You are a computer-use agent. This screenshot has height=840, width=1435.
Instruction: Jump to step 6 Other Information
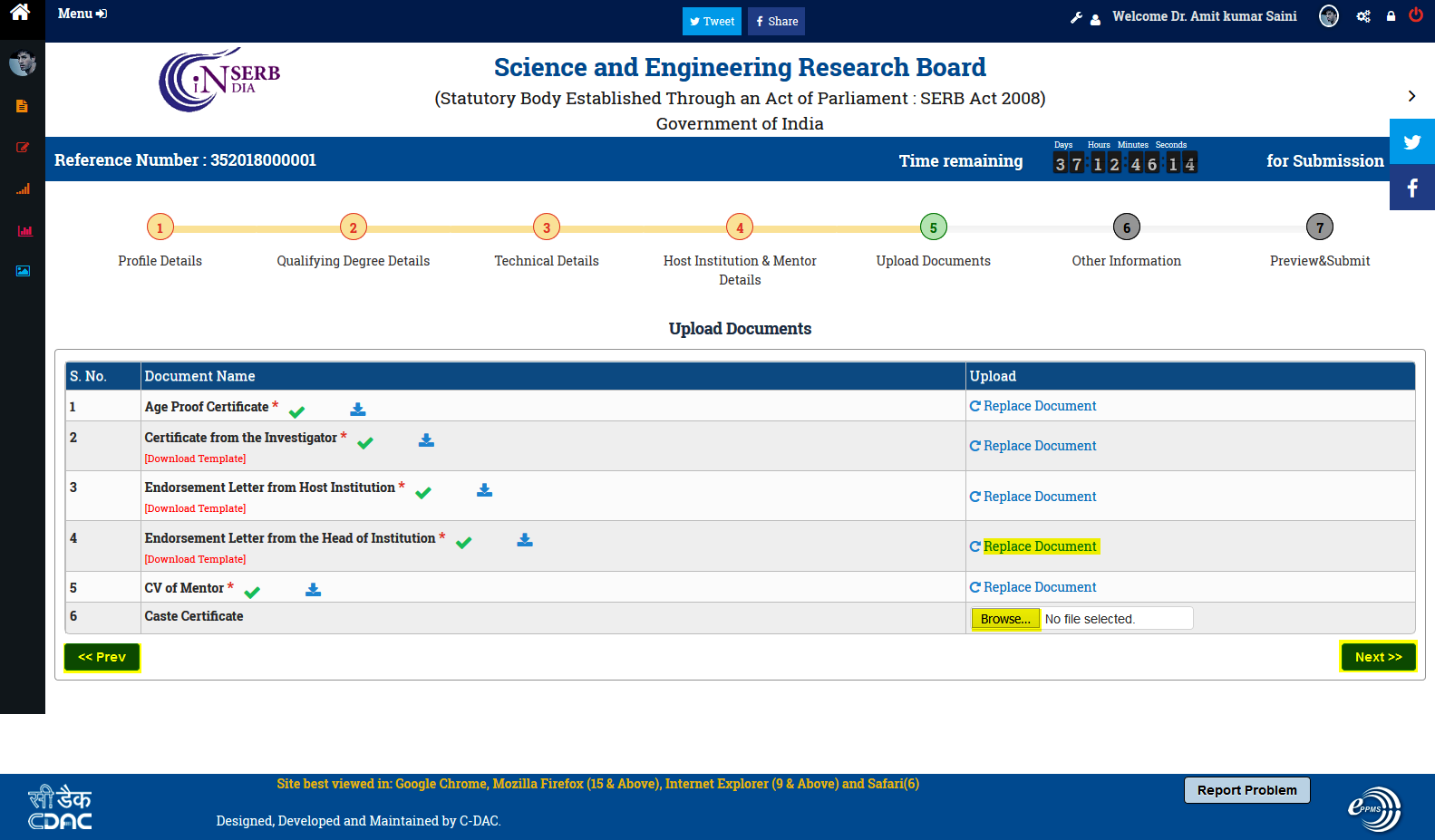1126,227
